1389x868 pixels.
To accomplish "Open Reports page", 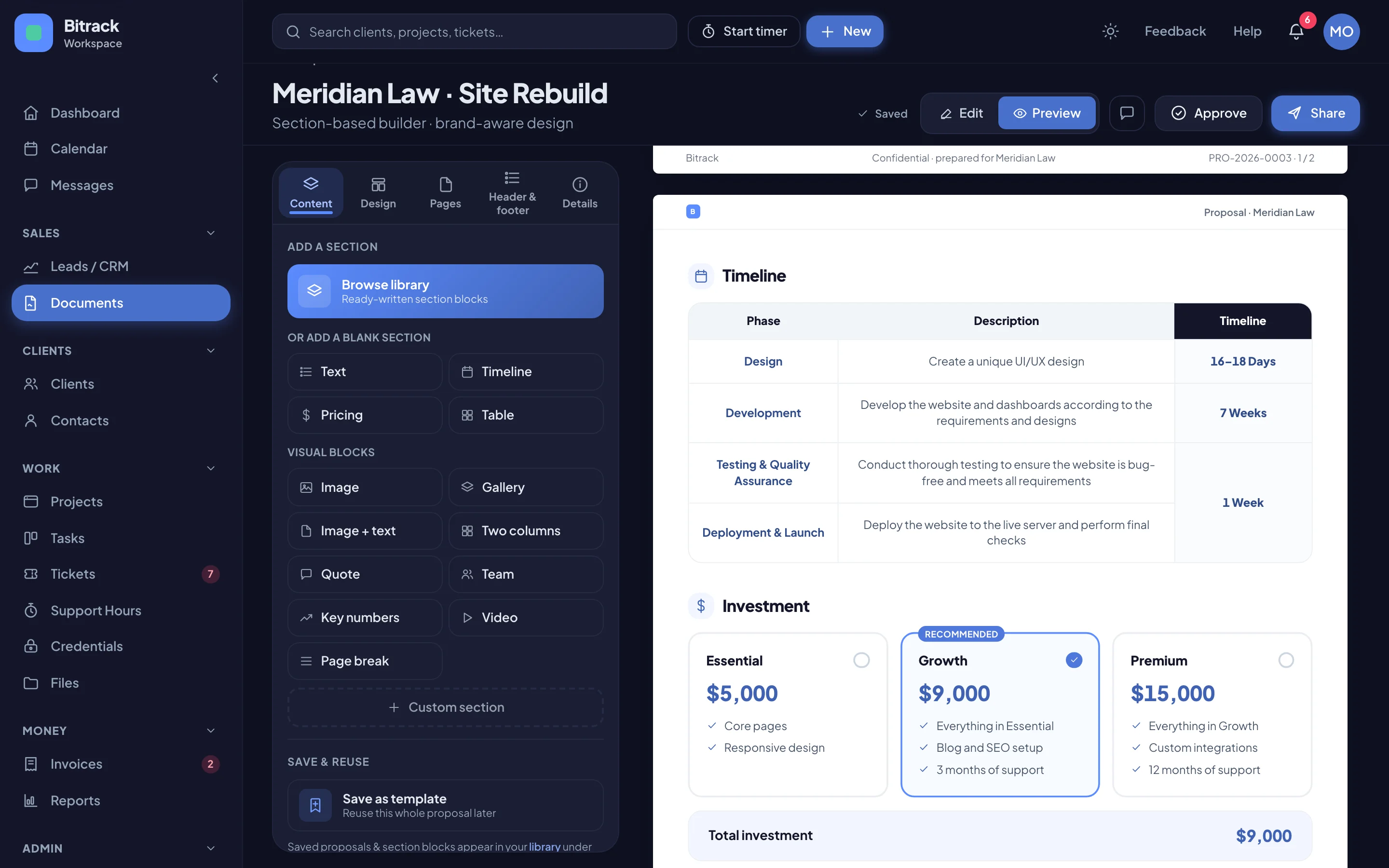I will [121, 800].
